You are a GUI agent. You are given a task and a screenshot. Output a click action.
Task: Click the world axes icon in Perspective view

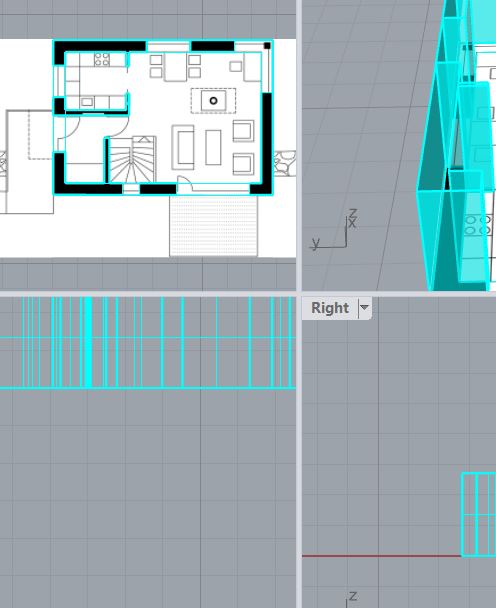(334, 230)
